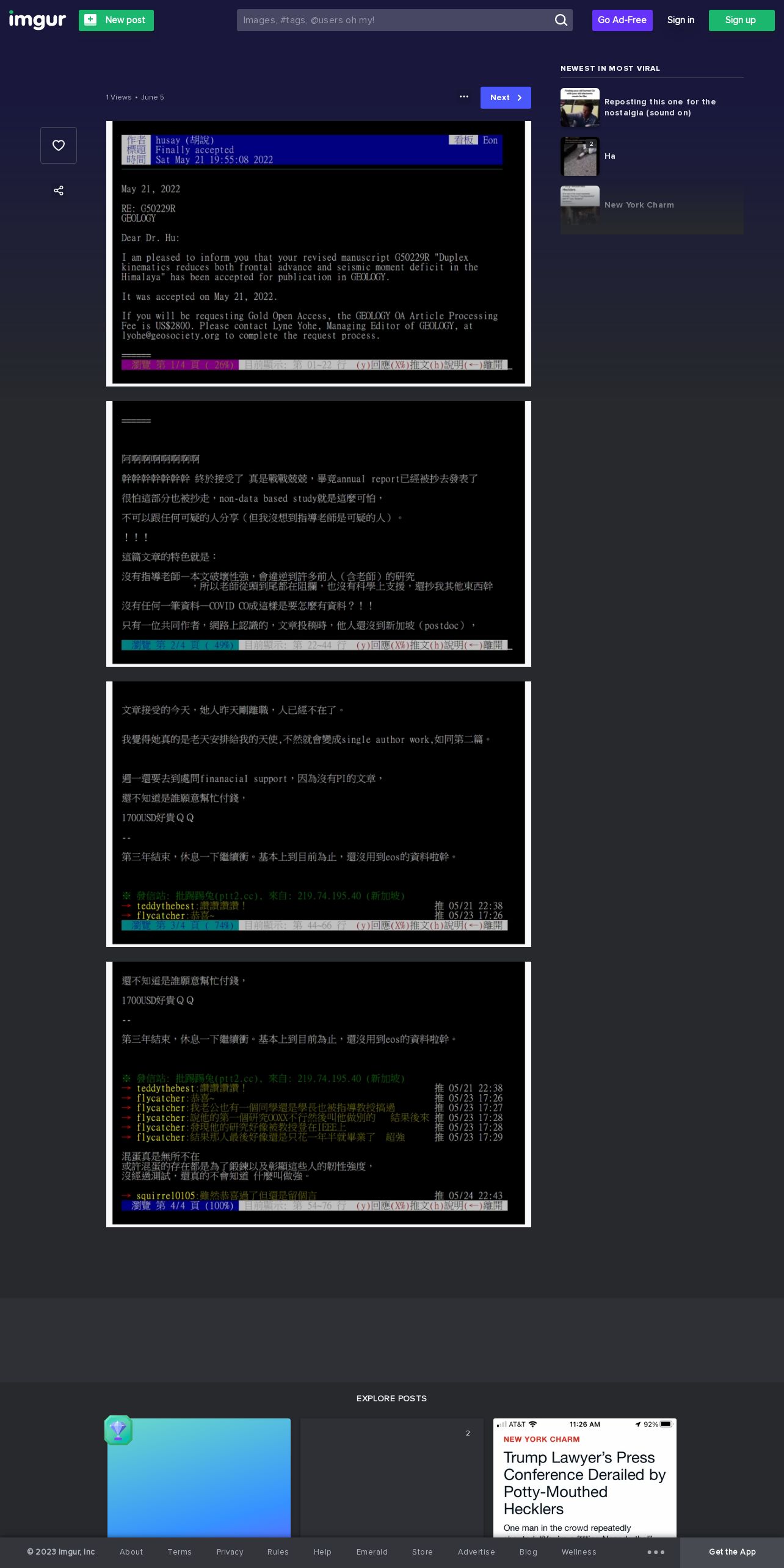784x1568 pixels.
Task: Open the Privacy footer link
Action: coord(230,1552)
